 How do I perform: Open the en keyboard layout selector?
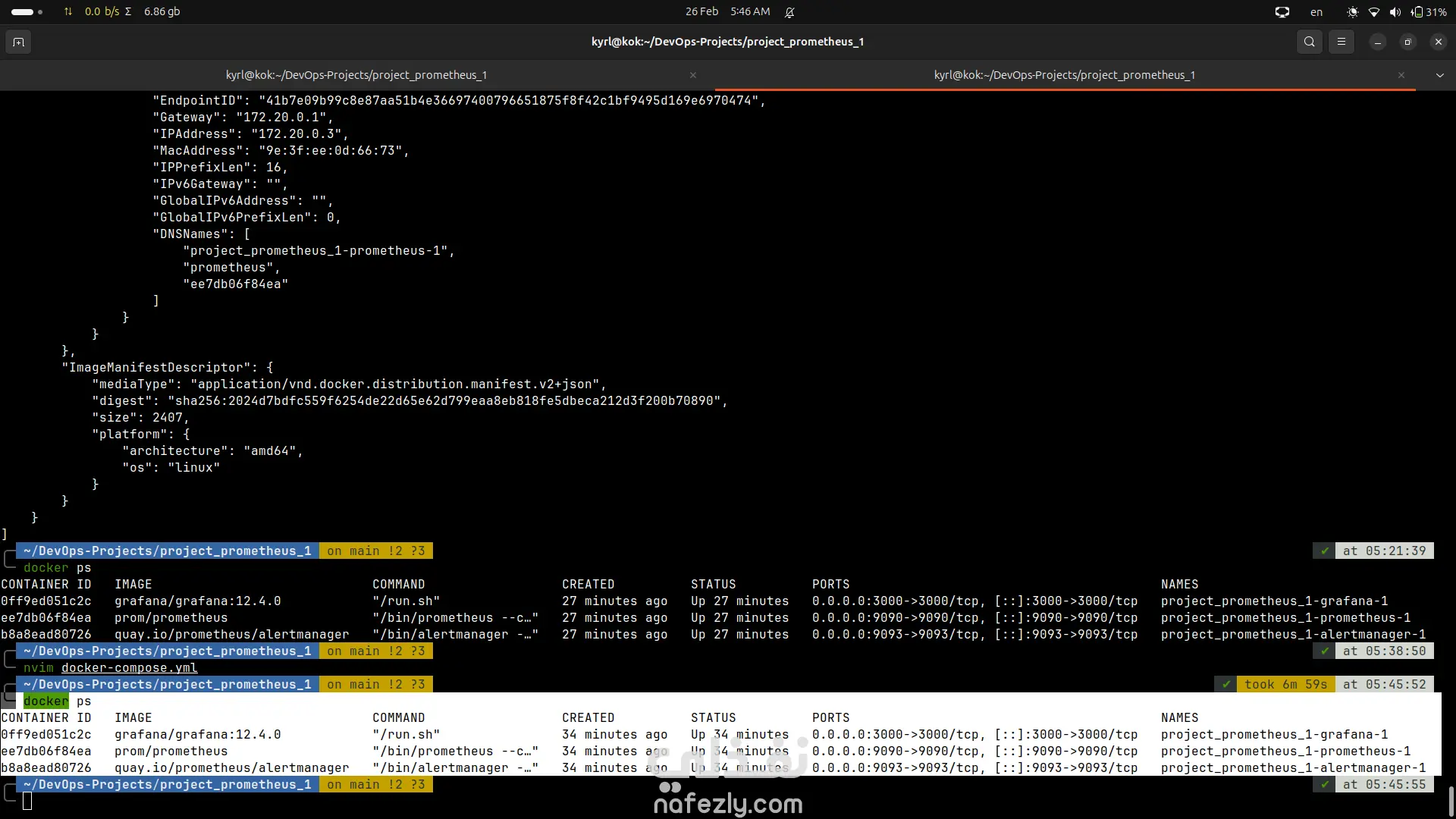point(1316,12)
